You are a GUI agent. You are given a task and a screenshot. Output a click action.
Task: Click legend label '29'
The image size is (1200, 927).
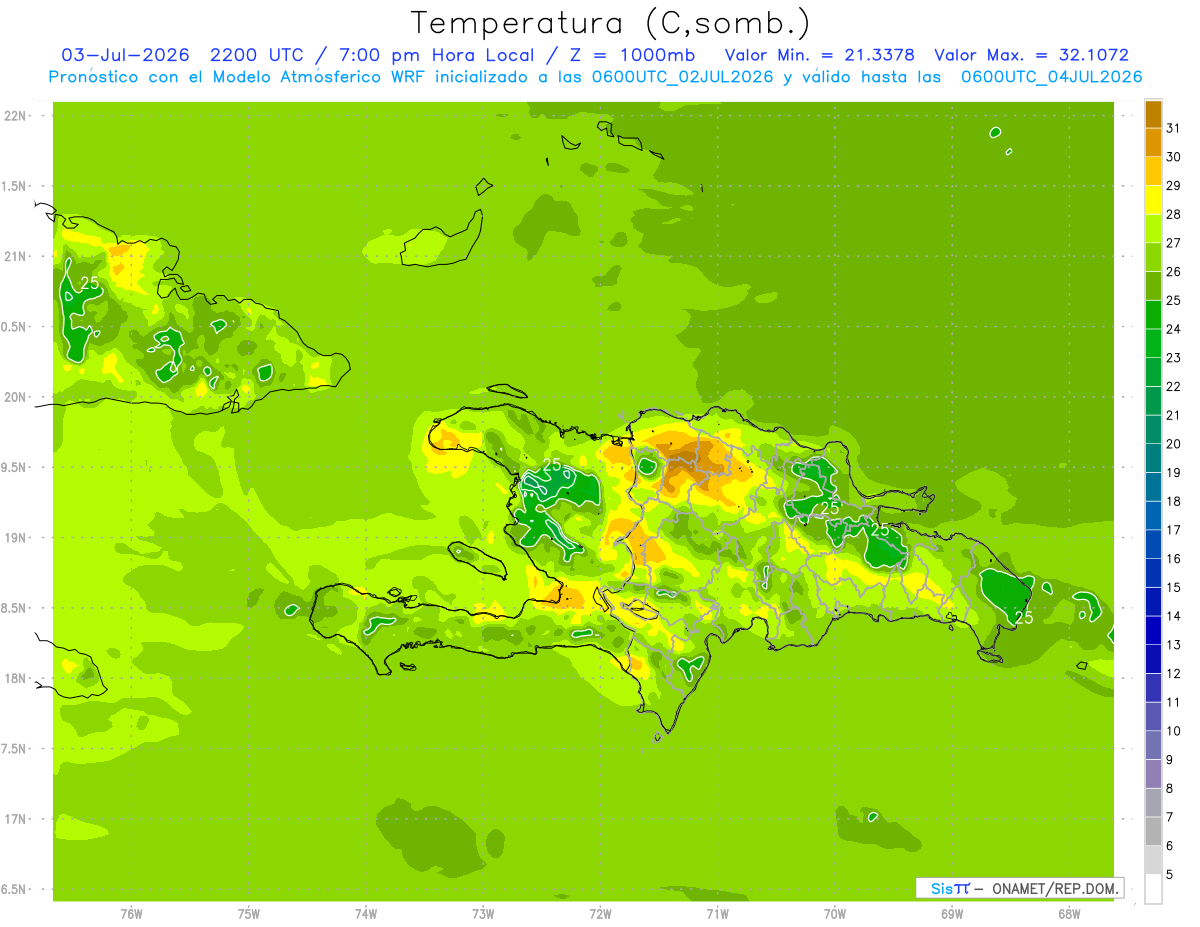tap(1173, 186)
